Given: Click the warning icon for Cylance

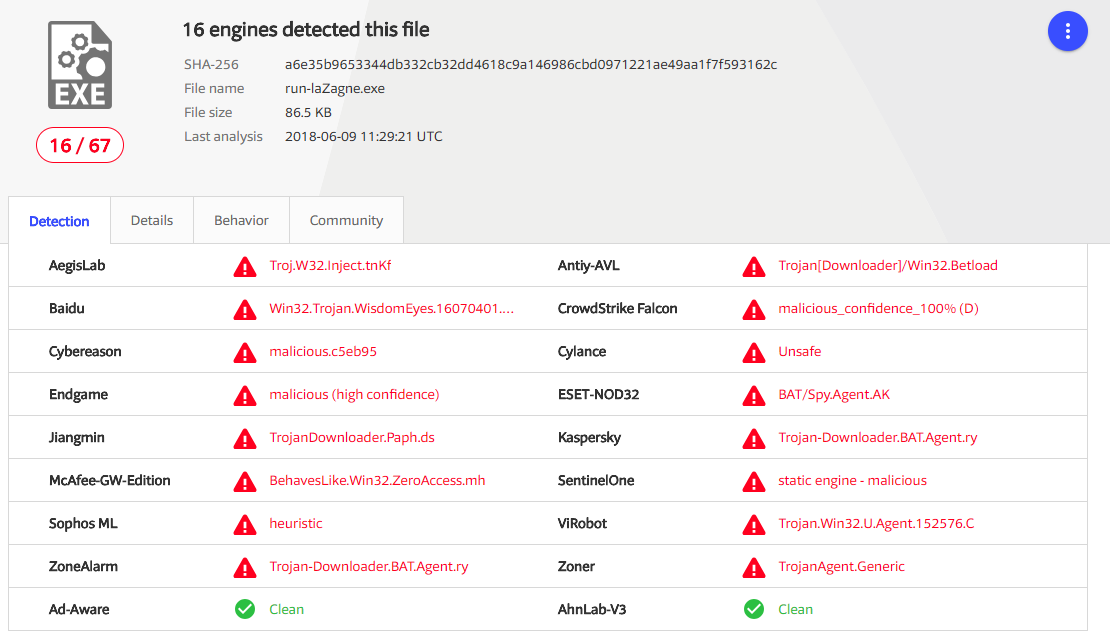Looking at the screenshot, I should coord(754,353).
